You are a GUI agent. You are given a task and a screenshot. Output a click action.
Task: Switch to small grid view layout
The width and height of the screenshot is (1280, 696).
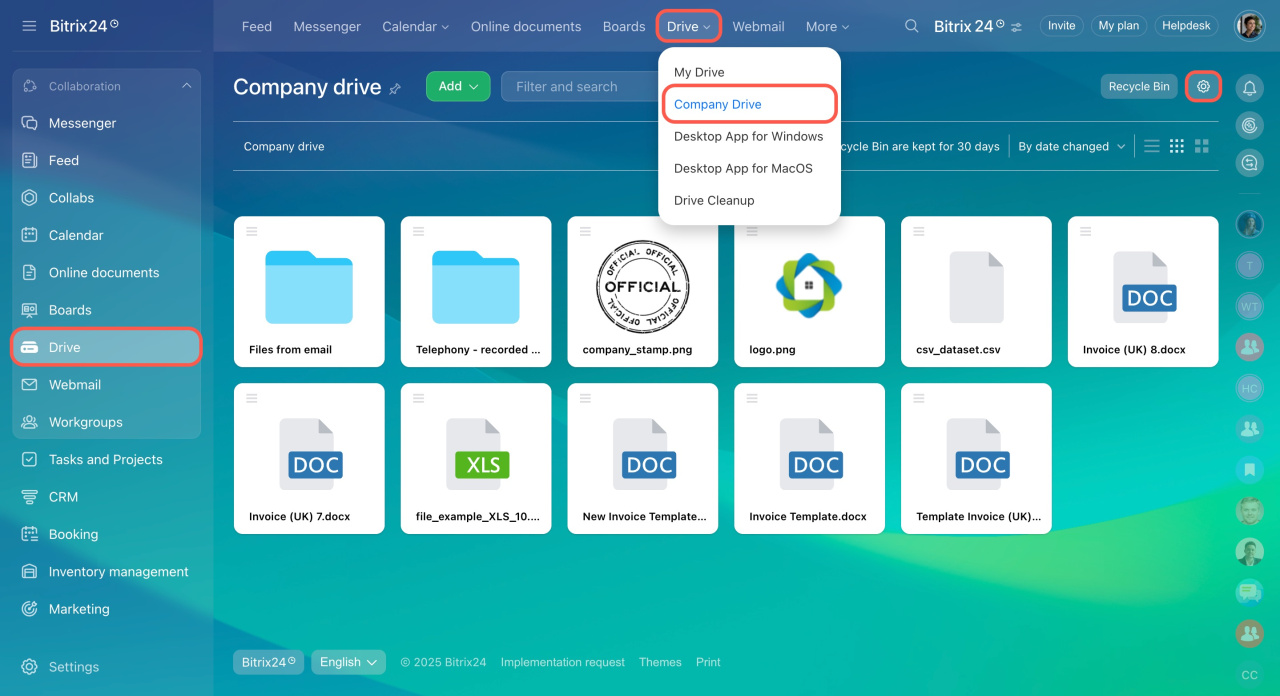pyautogui.click(x=1177, y=146)
